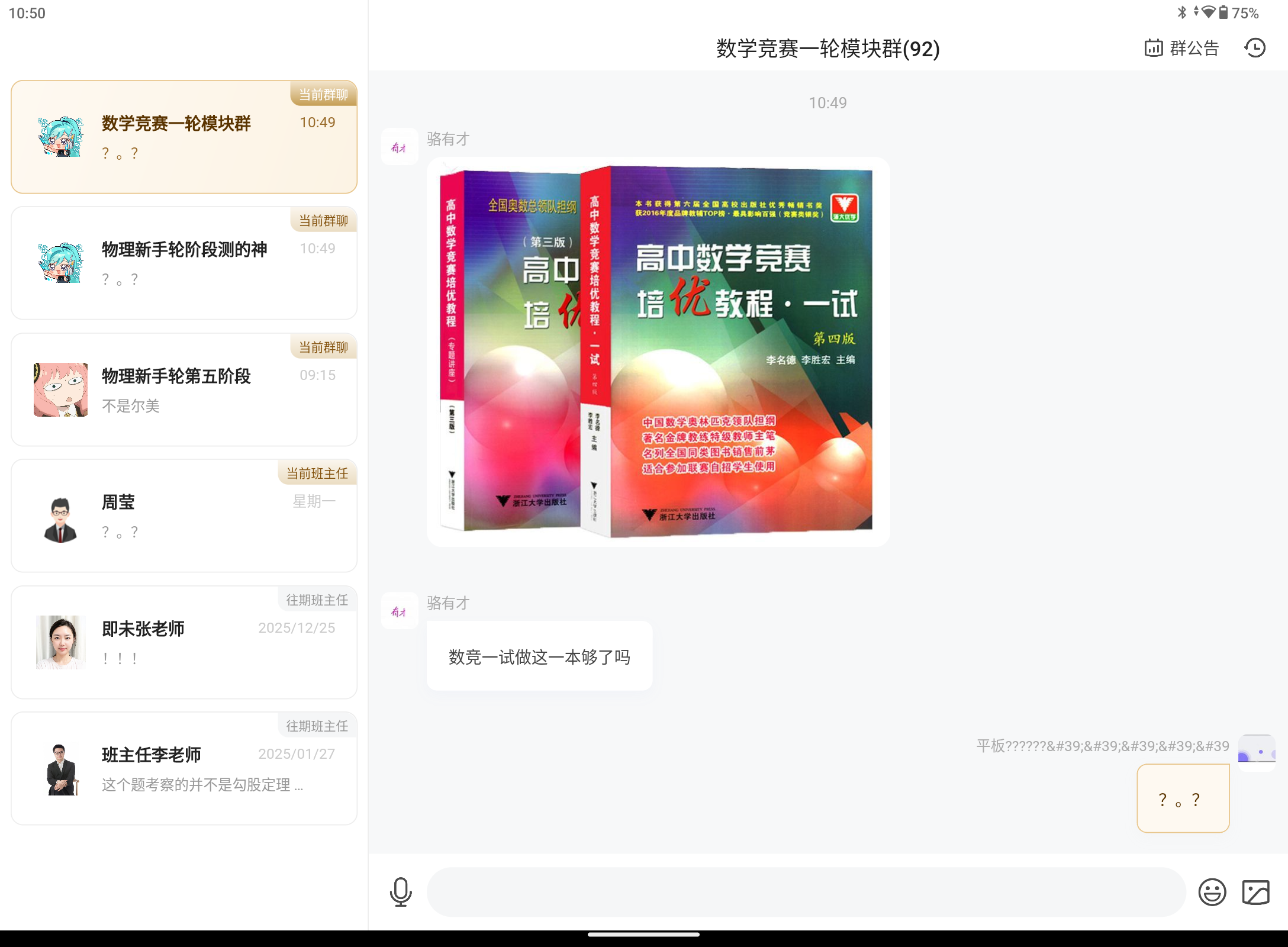This screenshot has height=947, width=1288.
Task: Tap chat title 数学竞赛一轮模块群(92)
Action: 827,49
